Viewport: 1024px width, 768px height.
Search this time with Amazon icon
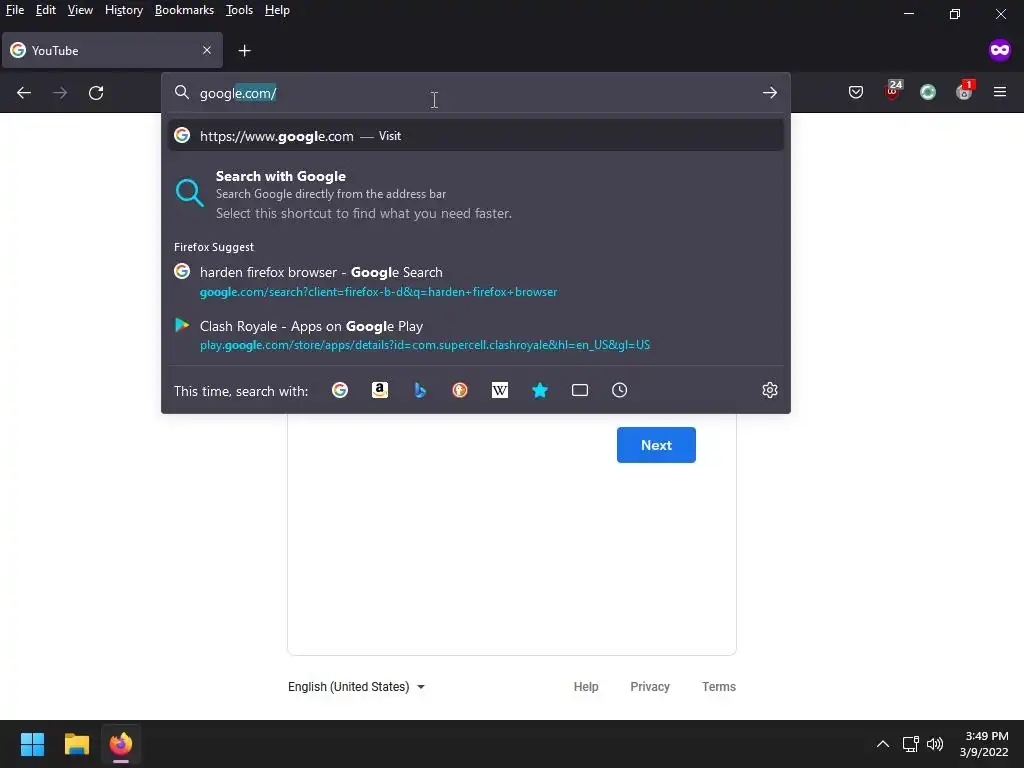379,390
